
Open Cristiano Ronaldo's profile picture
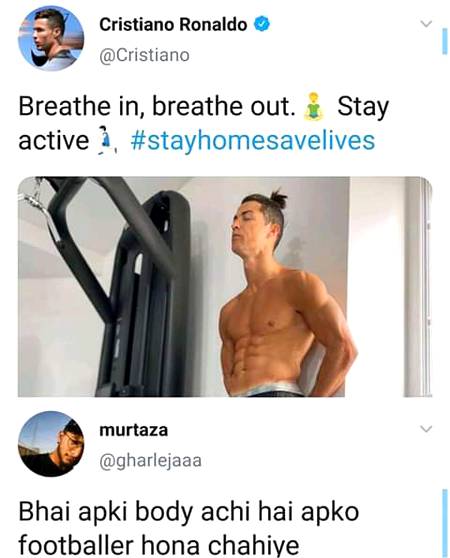51,39
